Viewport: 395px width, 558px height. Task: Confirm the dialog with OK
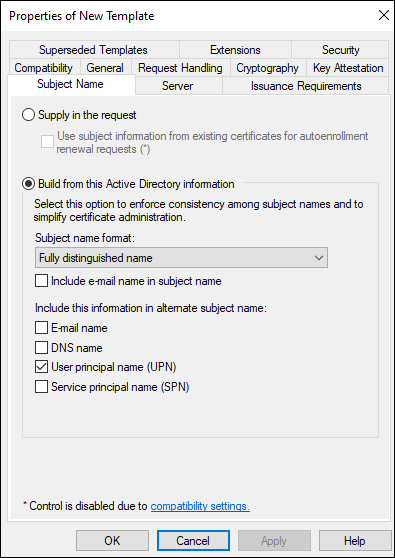(112, 541)
